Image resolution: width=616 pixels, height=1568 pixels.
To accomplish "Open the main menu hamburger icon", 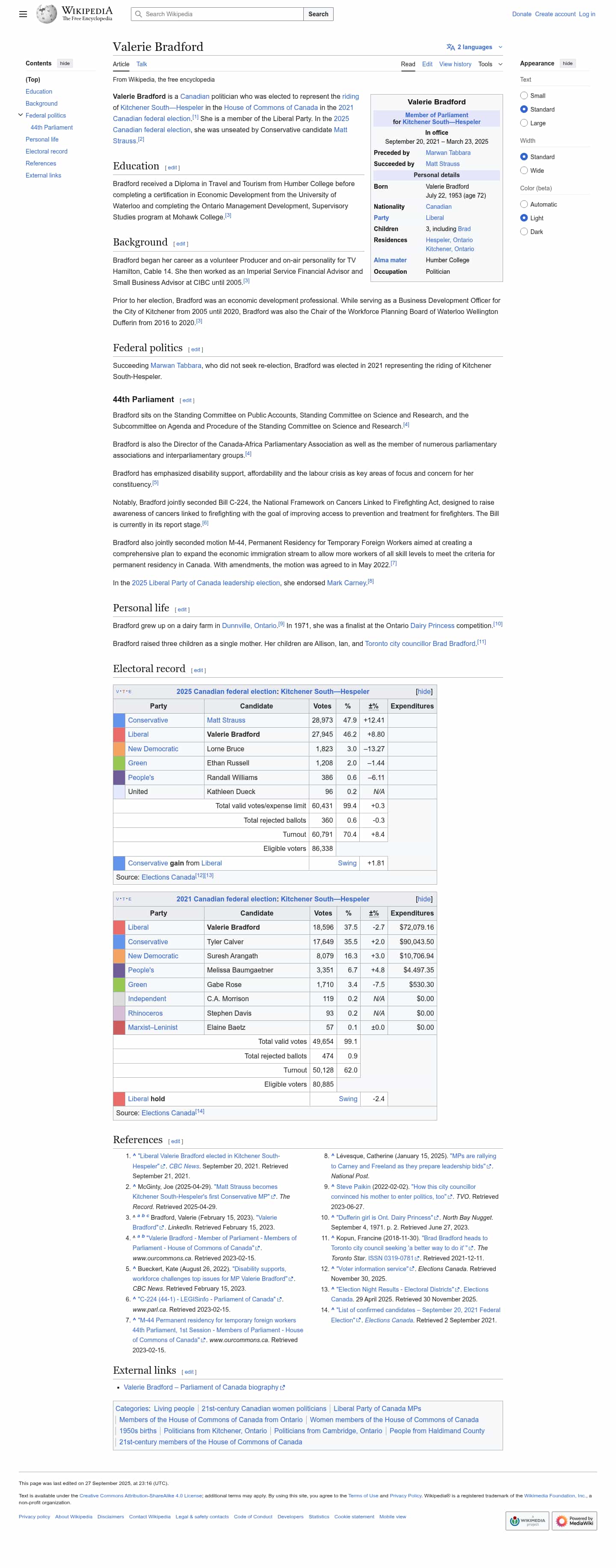I will coord(23,14).
